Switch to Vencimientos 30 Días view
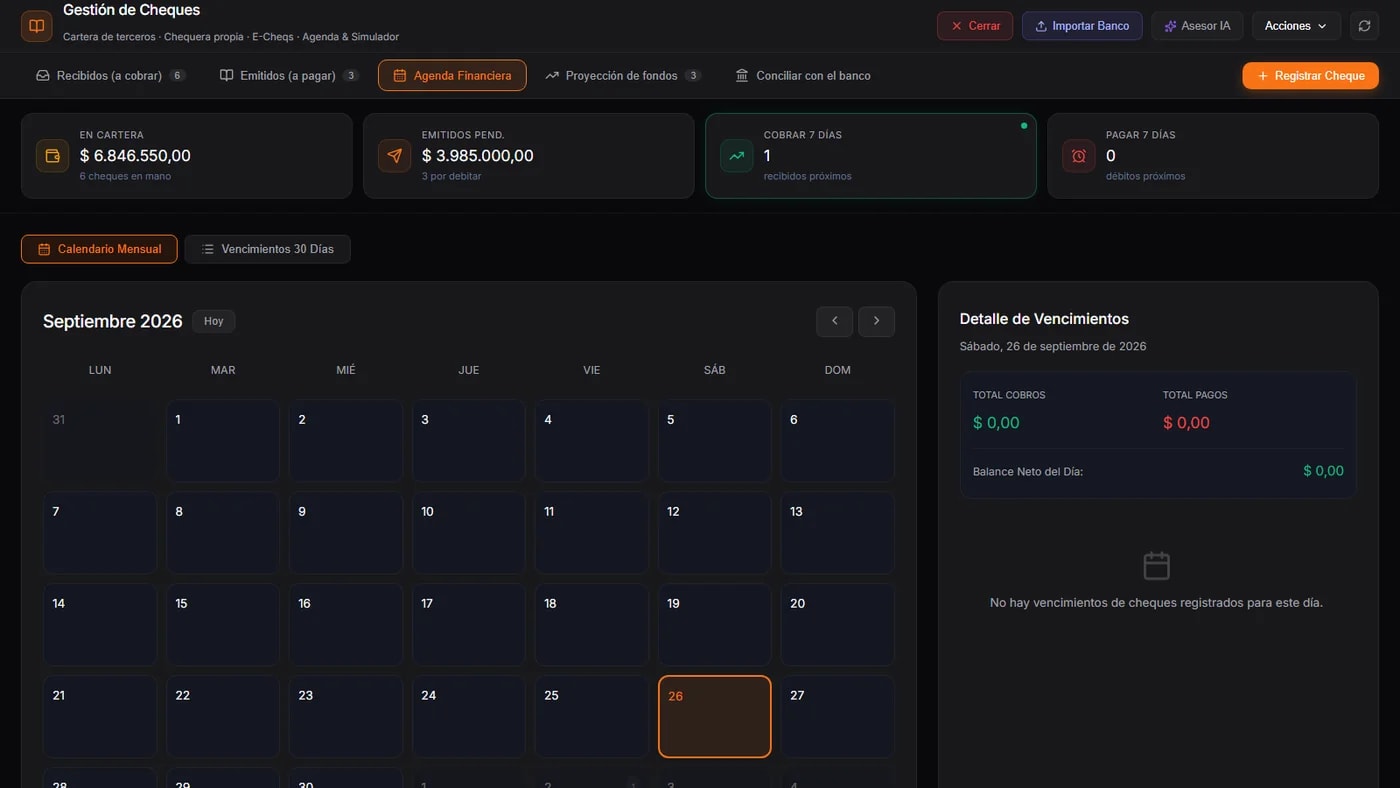The height and width of the screenshot is (788, 1400). [x=267, y=249]
